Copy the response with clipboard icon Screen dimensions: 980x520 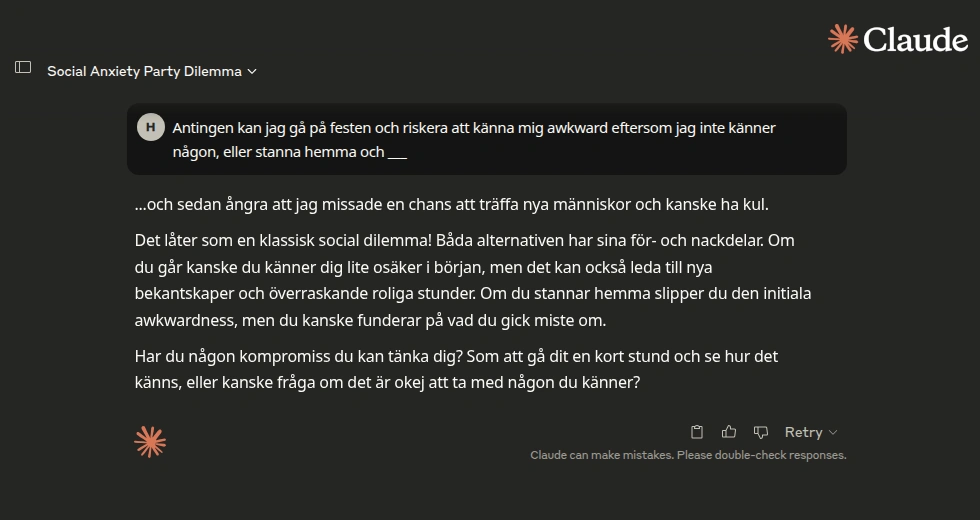(x=697, y=432)
